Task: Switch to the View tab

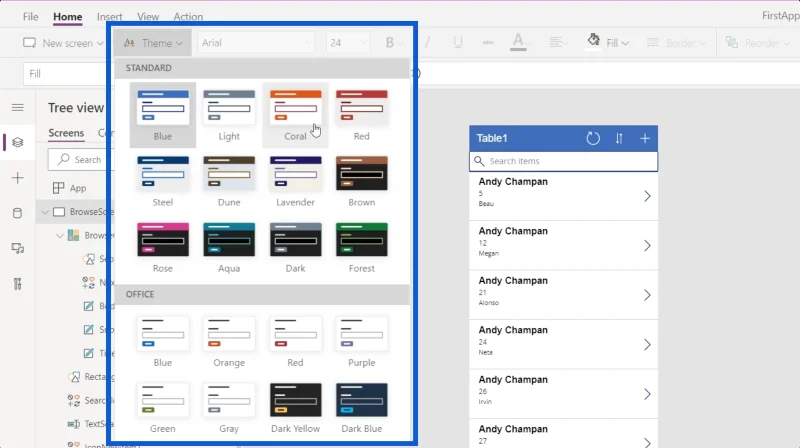Action: point(148,16)
